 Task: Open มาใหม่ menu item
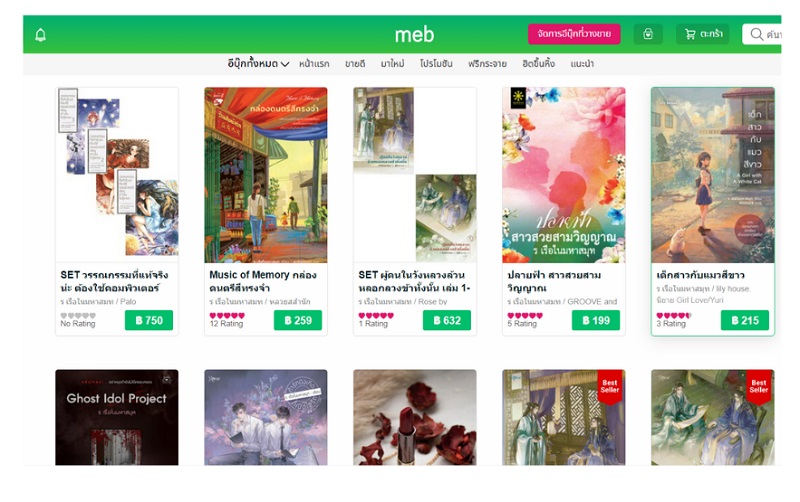tap(392, 64)
